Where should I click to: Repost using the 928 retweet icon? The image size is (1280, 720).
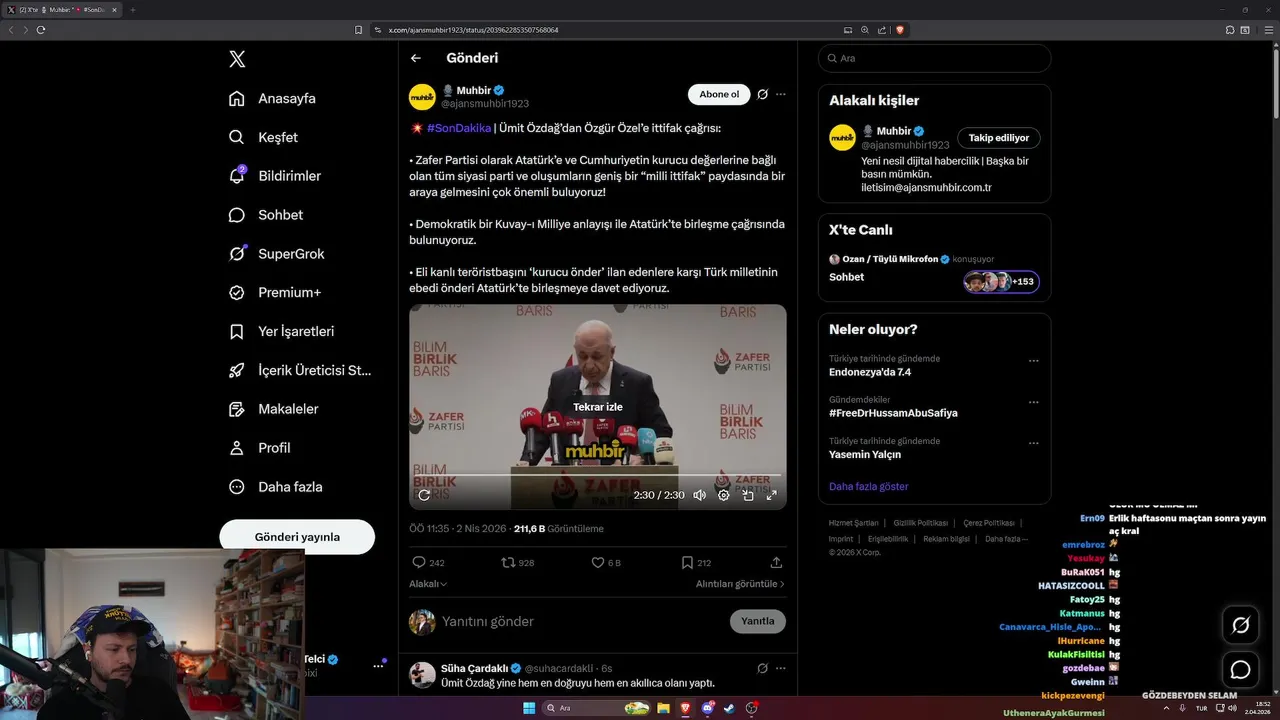pos(518,563)
